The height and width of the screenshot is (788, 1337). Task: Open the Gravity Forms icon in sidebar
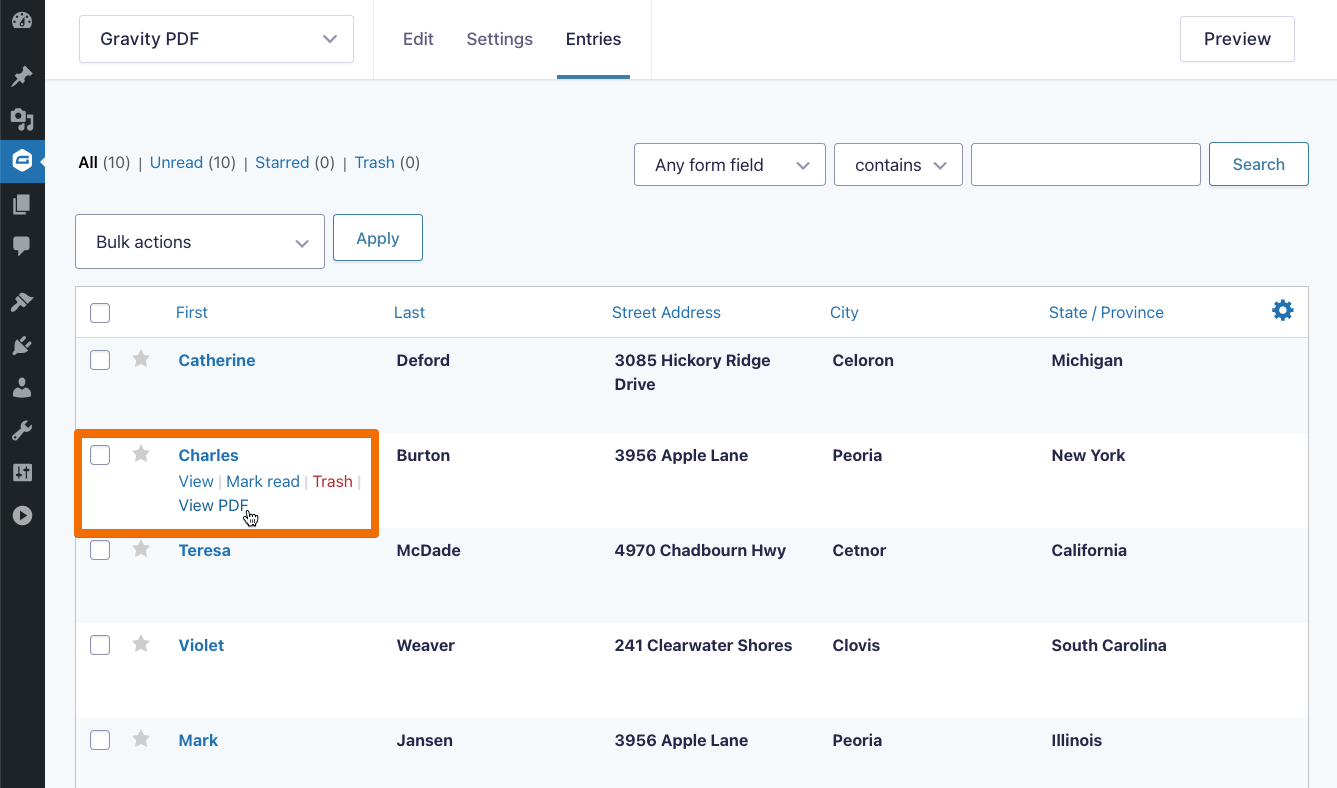pos(22,160)
